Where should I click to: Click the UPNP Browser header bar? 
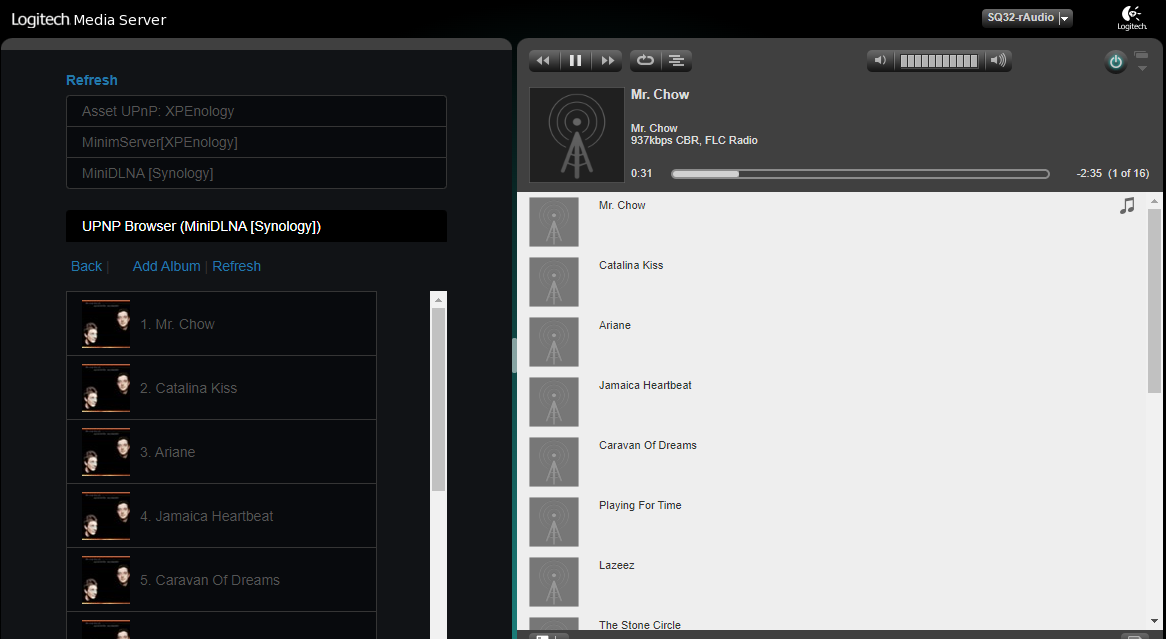pyautogui.click(x=257, y=226)
